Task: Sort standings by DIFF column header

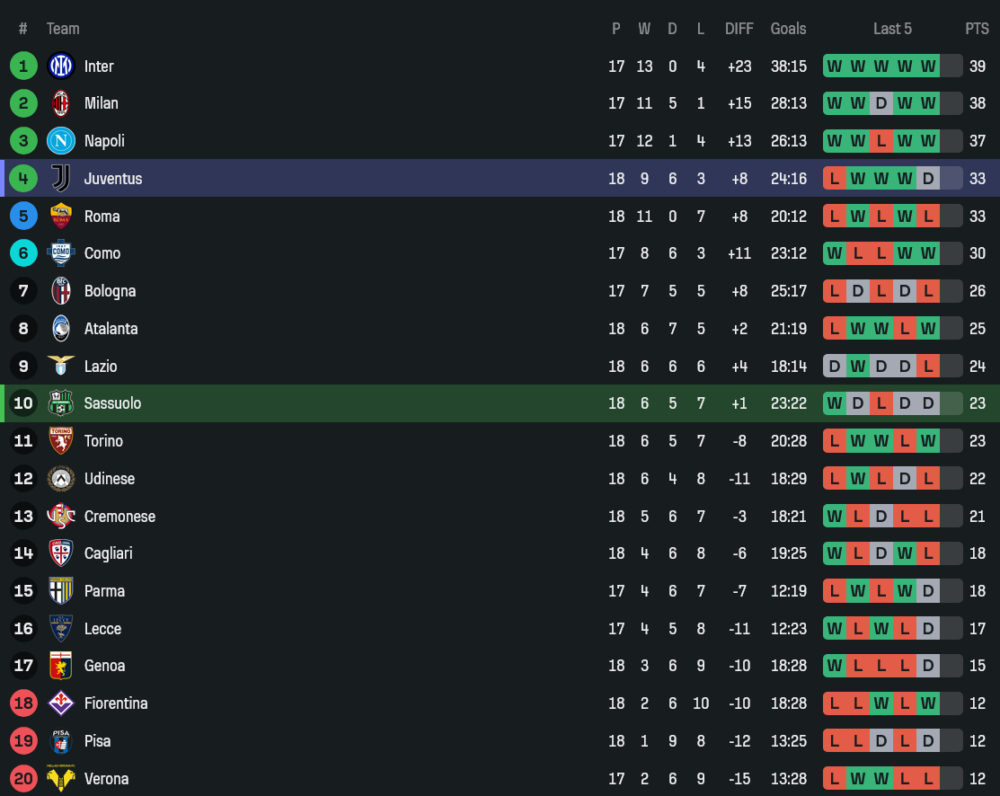Action: [739, 29]
